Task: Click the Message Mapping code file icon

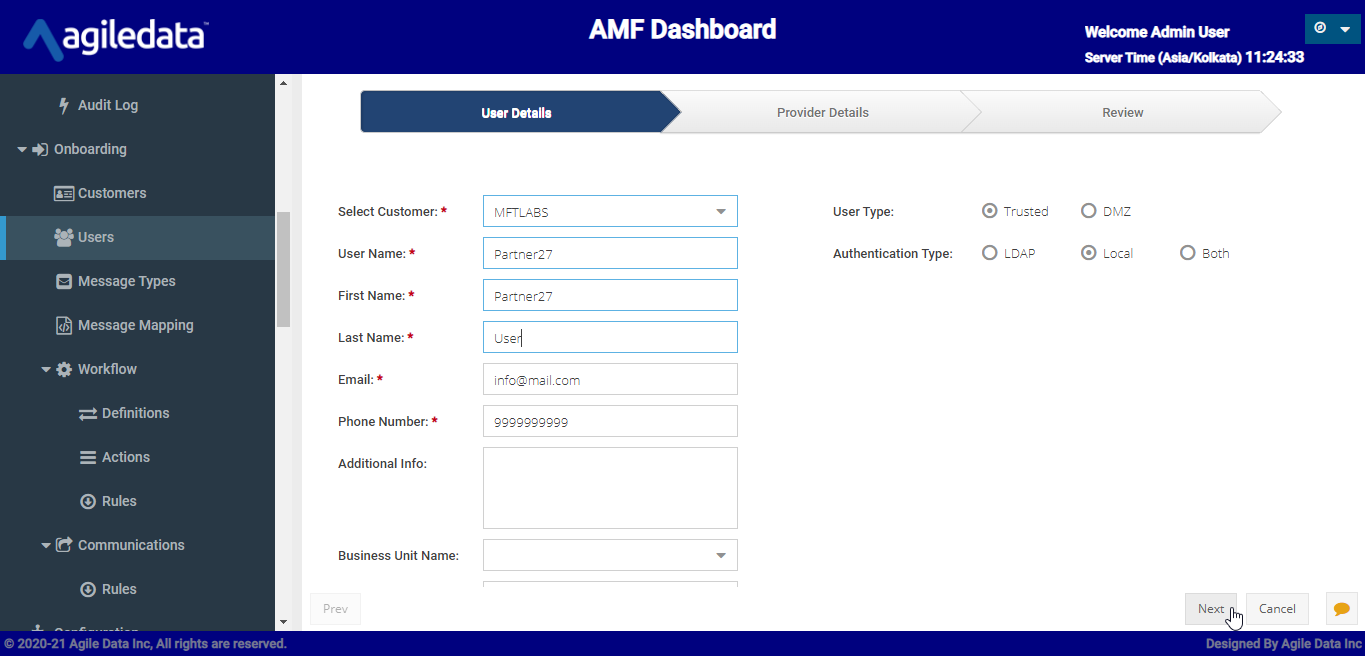Action: [64, 325]
